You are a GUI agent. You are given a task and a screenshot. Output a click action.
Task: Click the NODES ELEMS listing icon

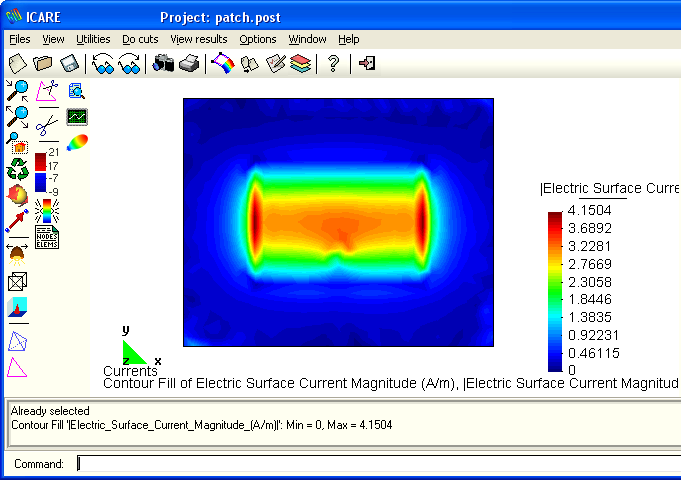(47, 237)
